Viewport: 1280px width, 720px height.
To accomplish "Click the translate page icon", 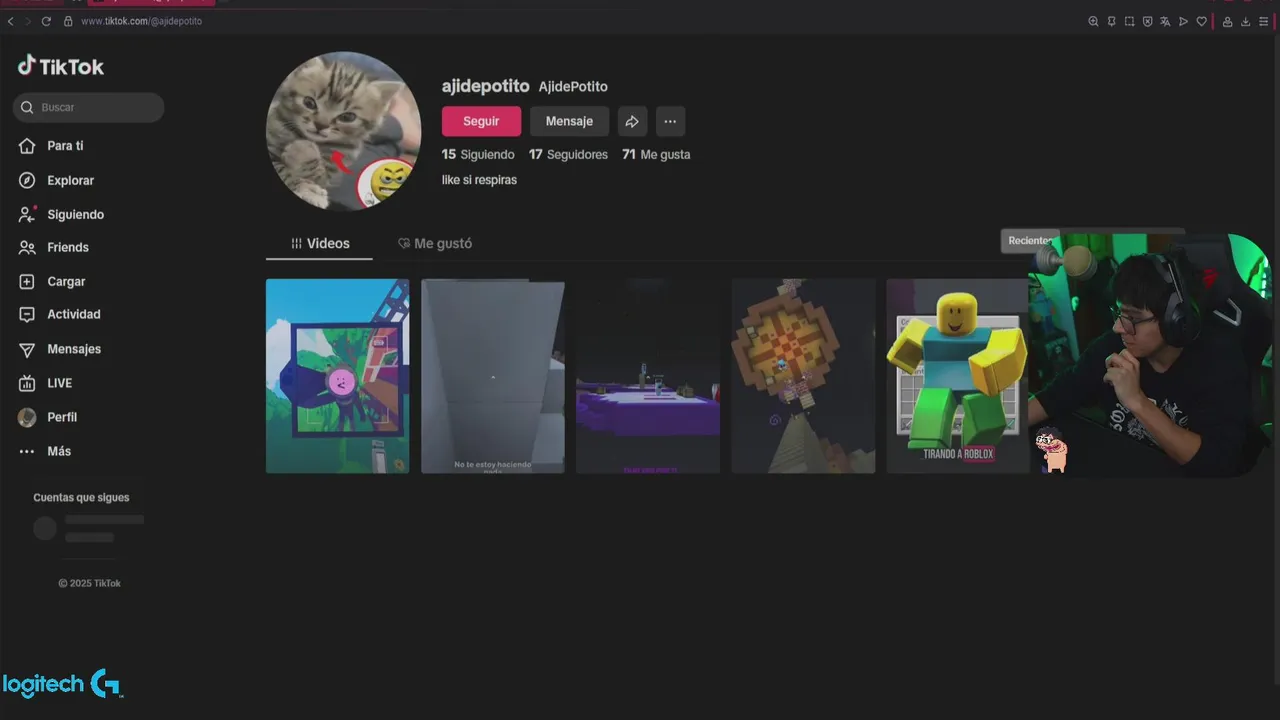I will tap(1165, 21).
